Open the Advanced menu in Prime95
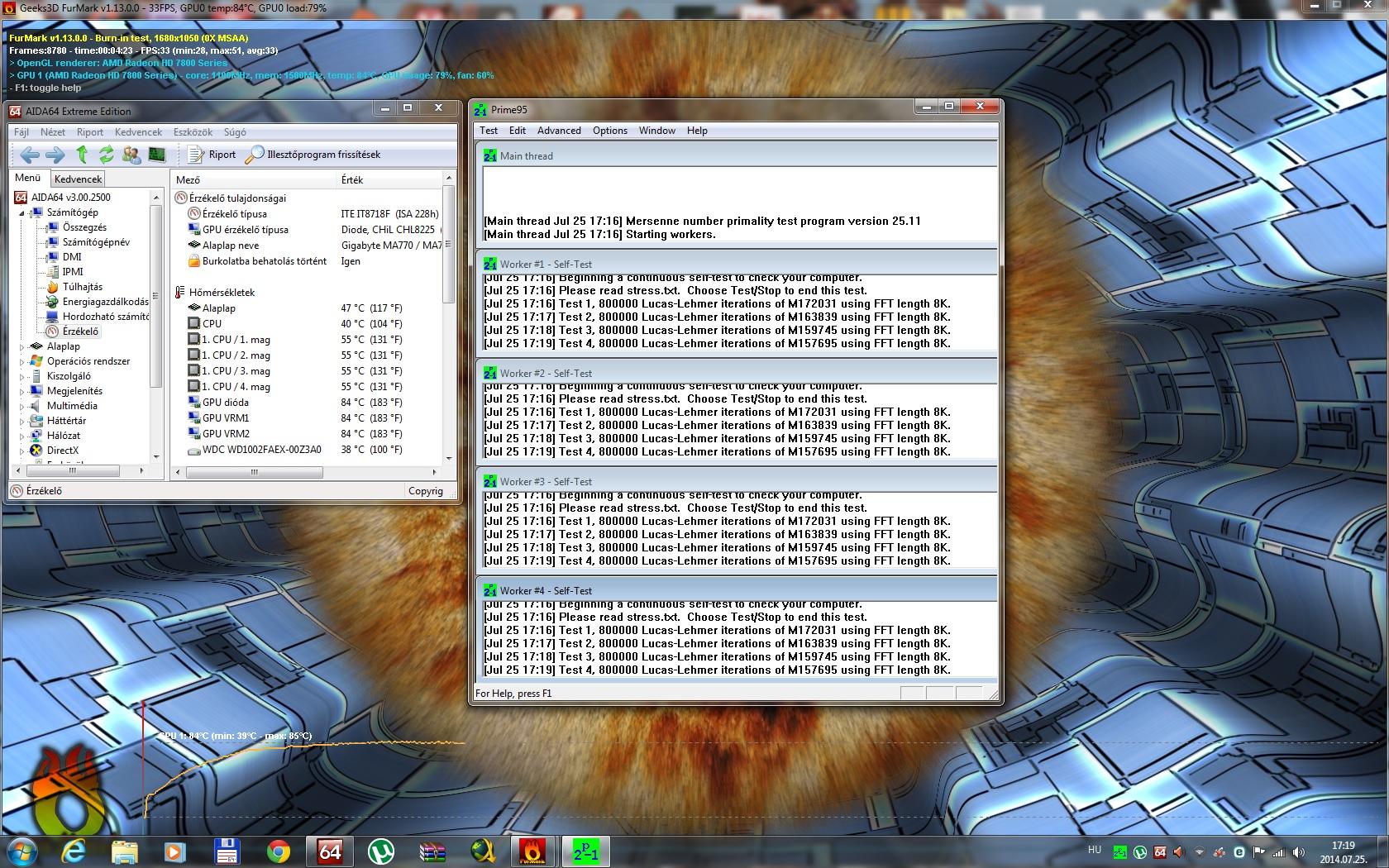 tap(559, 131)
